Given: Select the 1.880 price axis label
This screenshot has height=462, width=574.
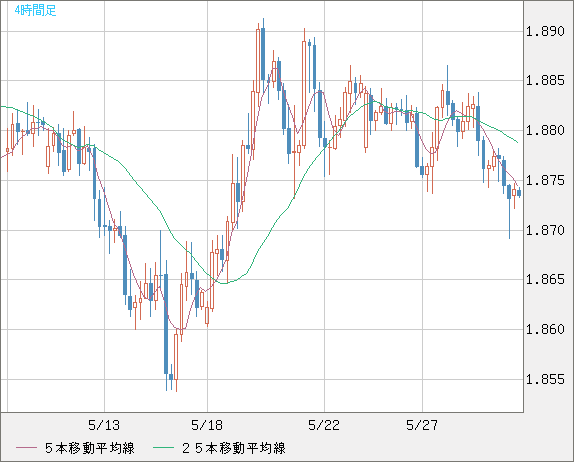Looking at the screenshot, I should (x=545, y=130).
